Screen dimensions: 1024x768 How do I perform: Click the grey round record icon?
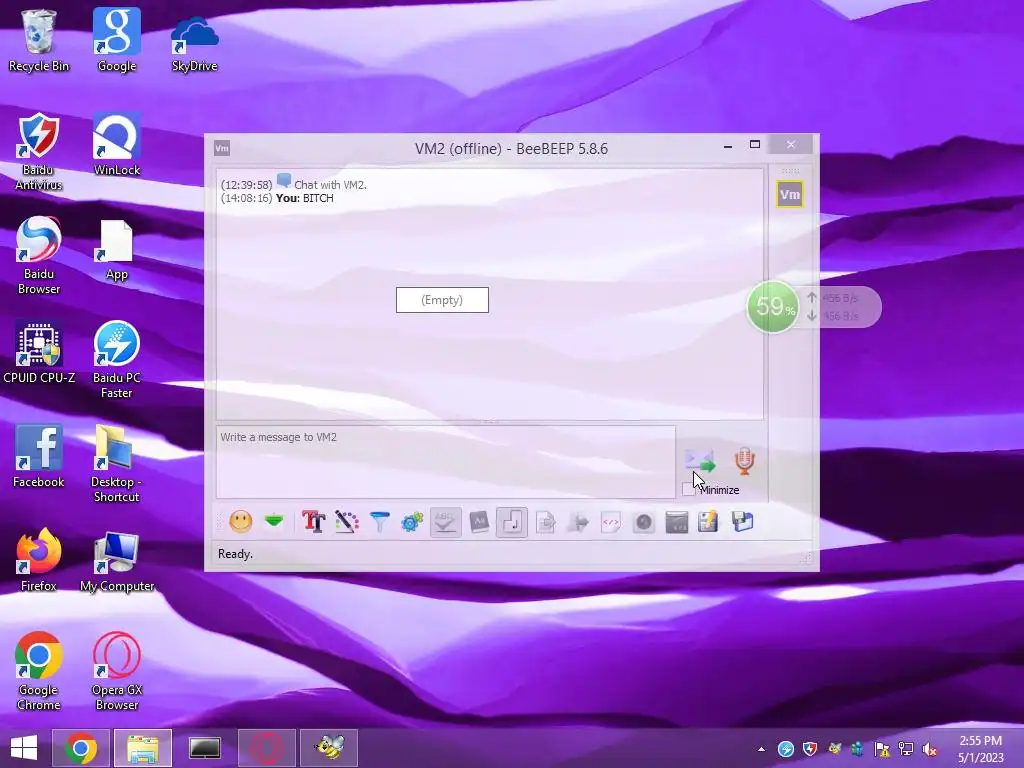[644, 522]
